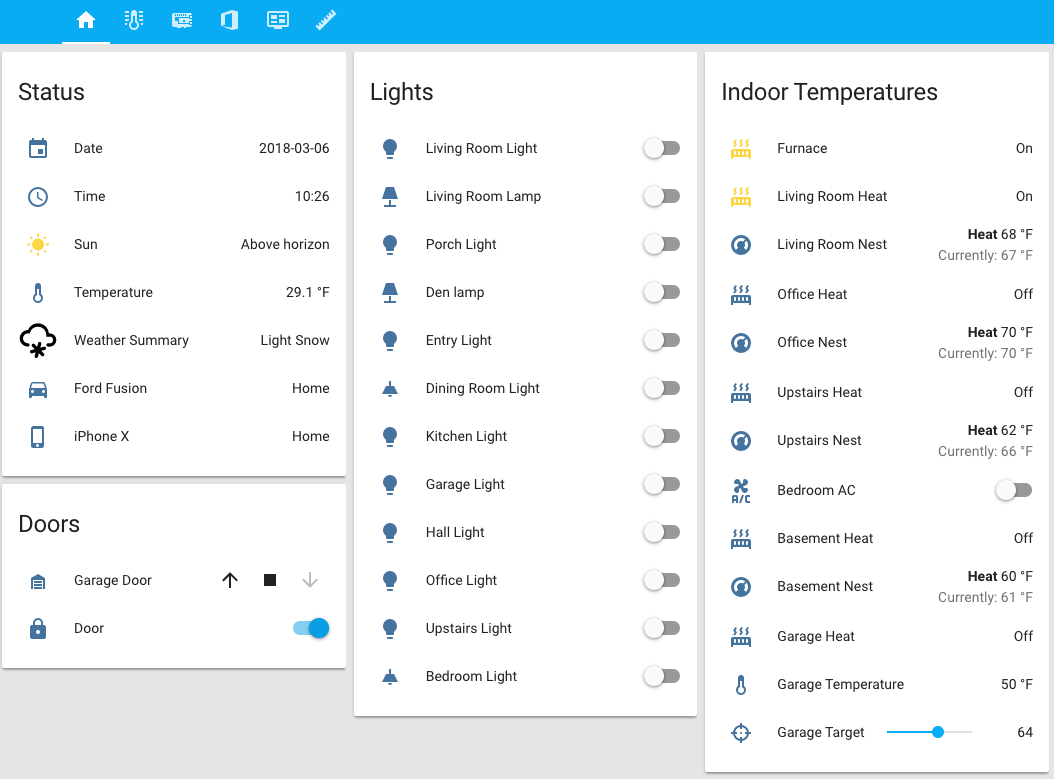The height and width of the screenshot is (779, 1054).
Task: Turn on the Kitchen Light switch
Action: (661, 437)
